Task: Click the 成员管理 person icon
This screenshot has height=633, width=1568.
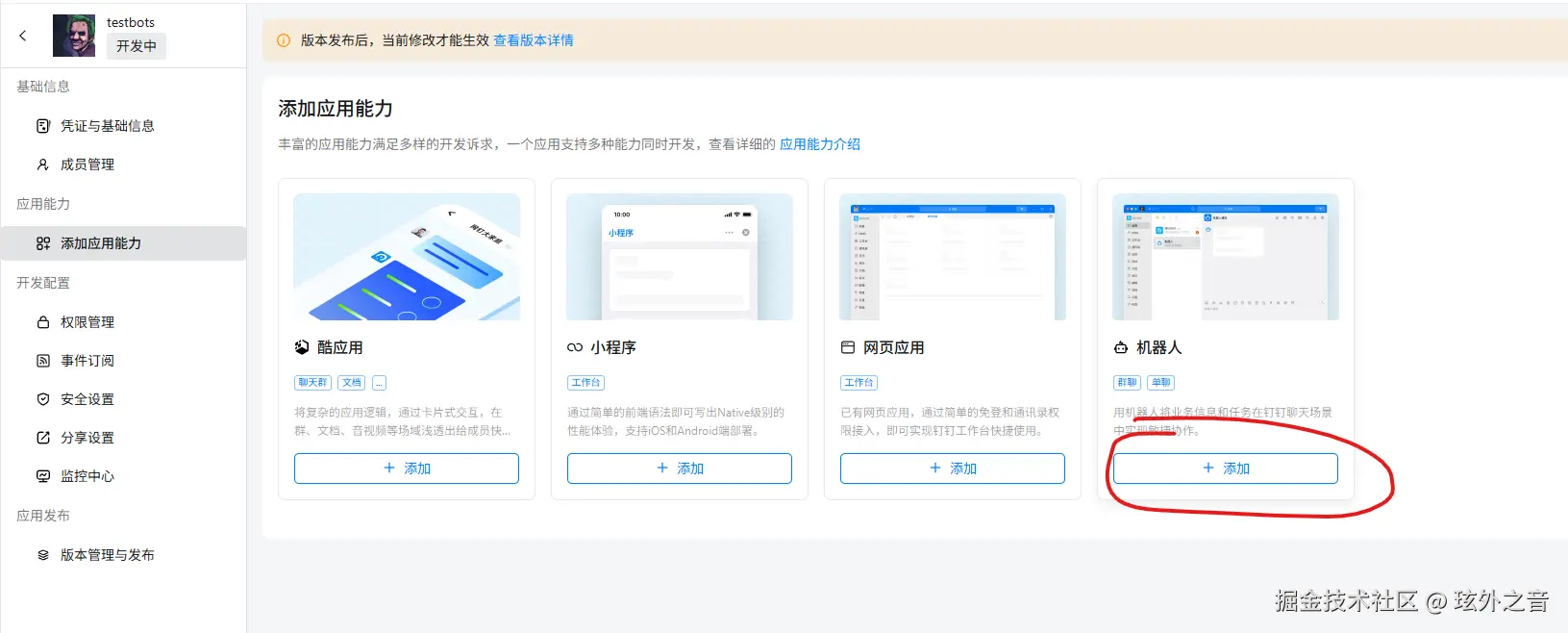Action: 43,165
